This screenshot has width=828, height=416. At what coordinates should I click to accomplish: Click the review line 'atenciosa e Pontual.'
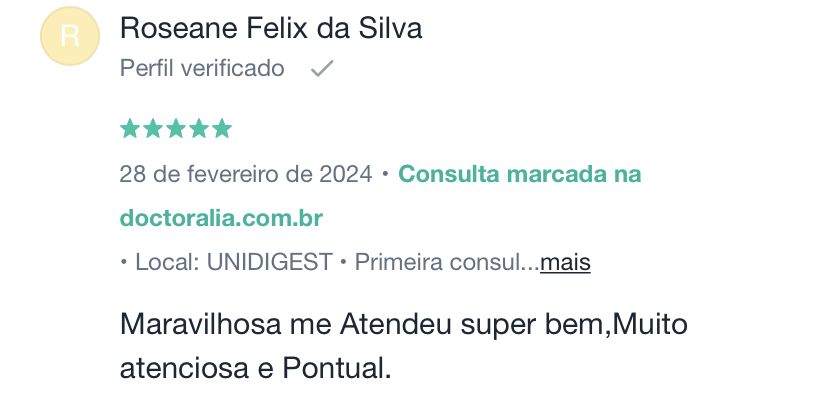pyautogui.click(x=256, y=368)
